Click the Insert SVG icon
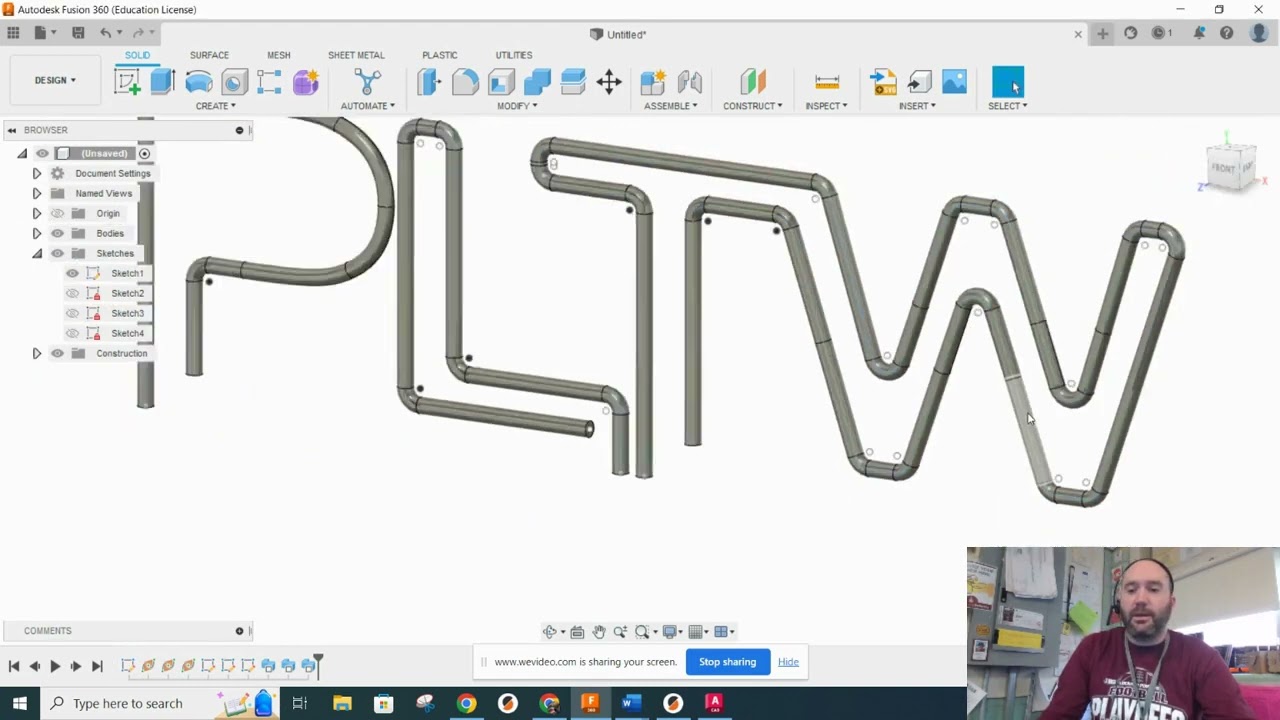The height and width of the screenshot is (720, 1280). click(x=883, y=82)
